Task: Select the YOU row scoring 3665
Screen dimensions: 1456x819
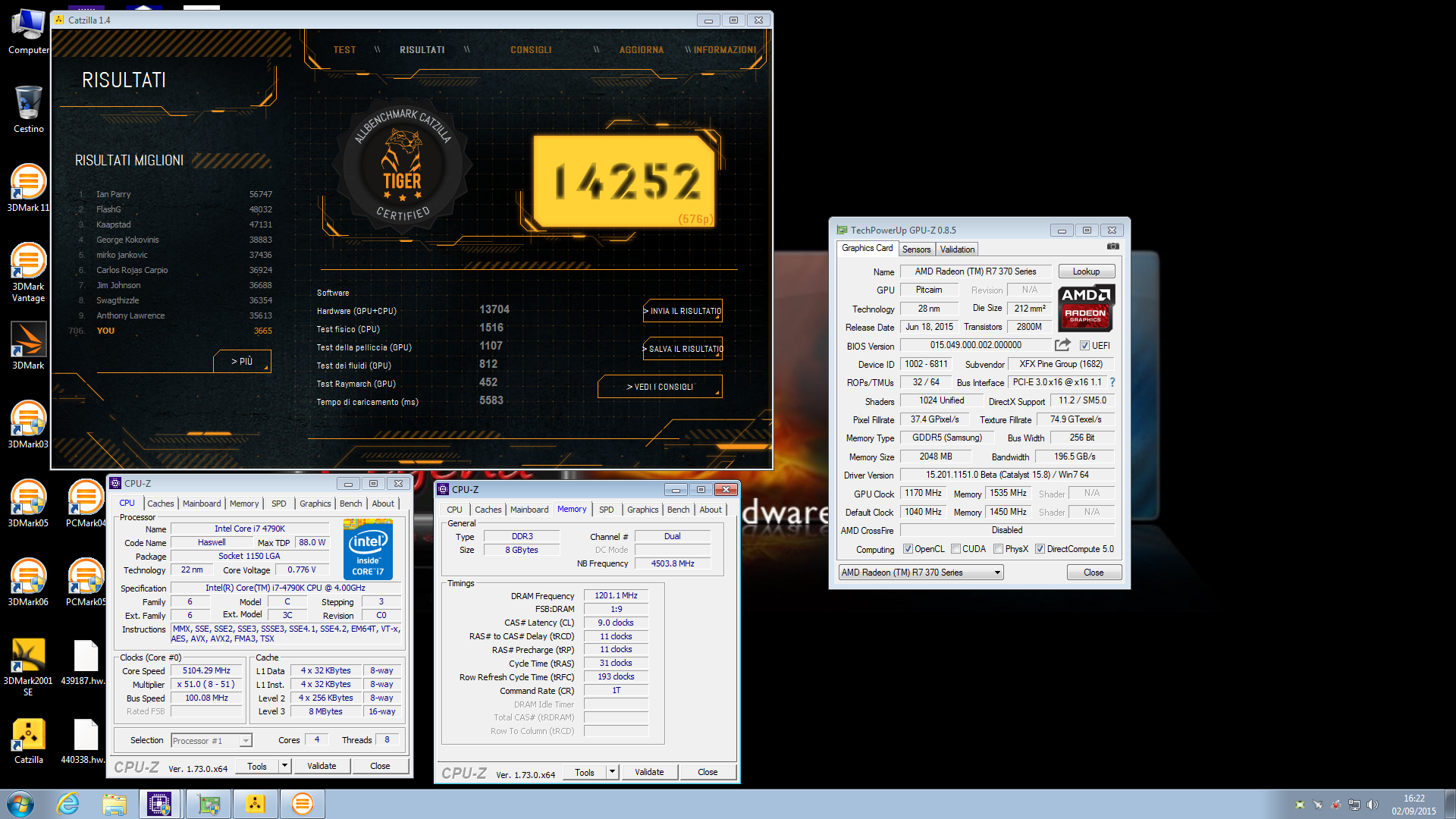Action: [171, 331]
